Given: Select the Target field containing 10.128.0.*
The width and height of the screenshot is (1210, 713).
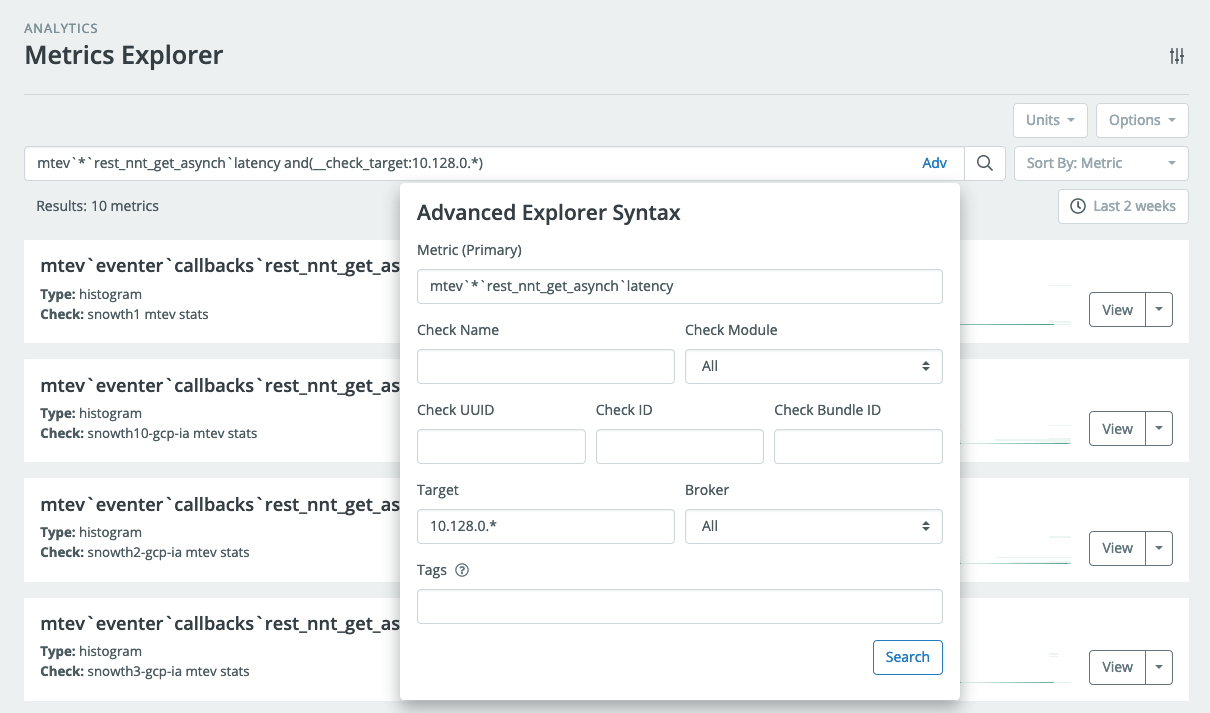Looking at the screenshot, I should coord(545,526).
